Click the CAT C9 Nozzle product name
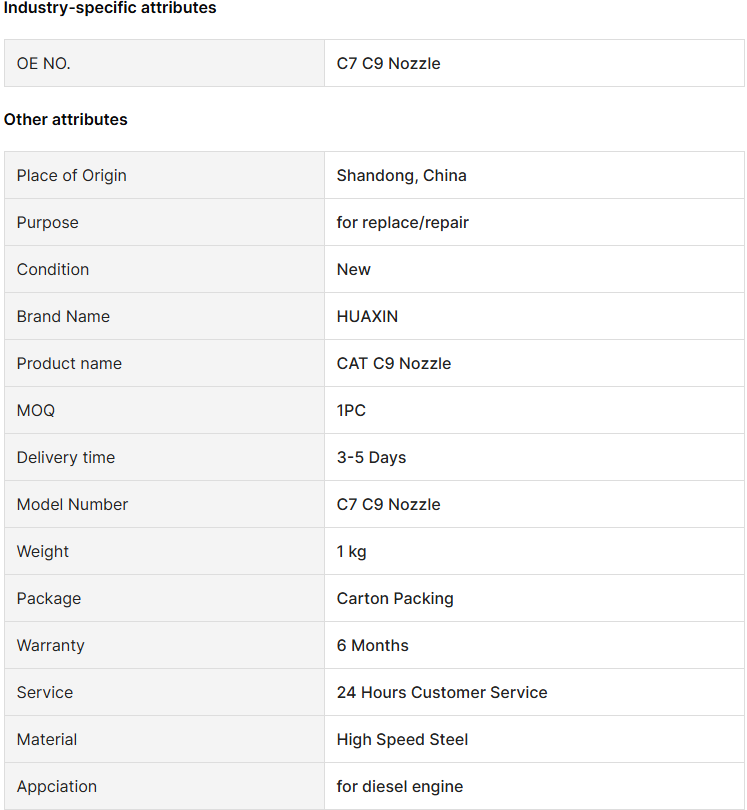This screenshot has height=810, width=747. (394, 364)
